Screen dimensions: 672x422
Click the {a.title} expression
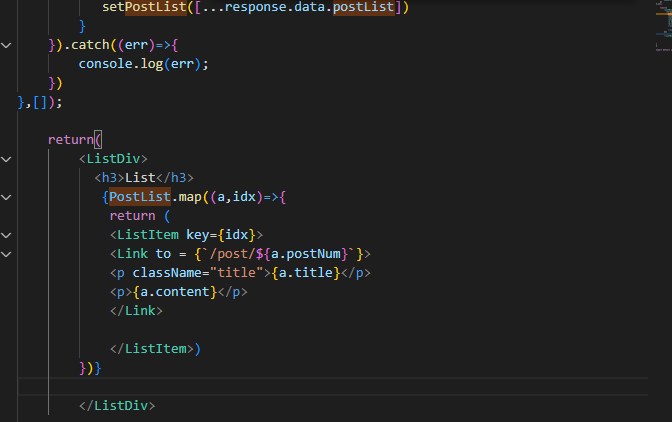[306, 273]
